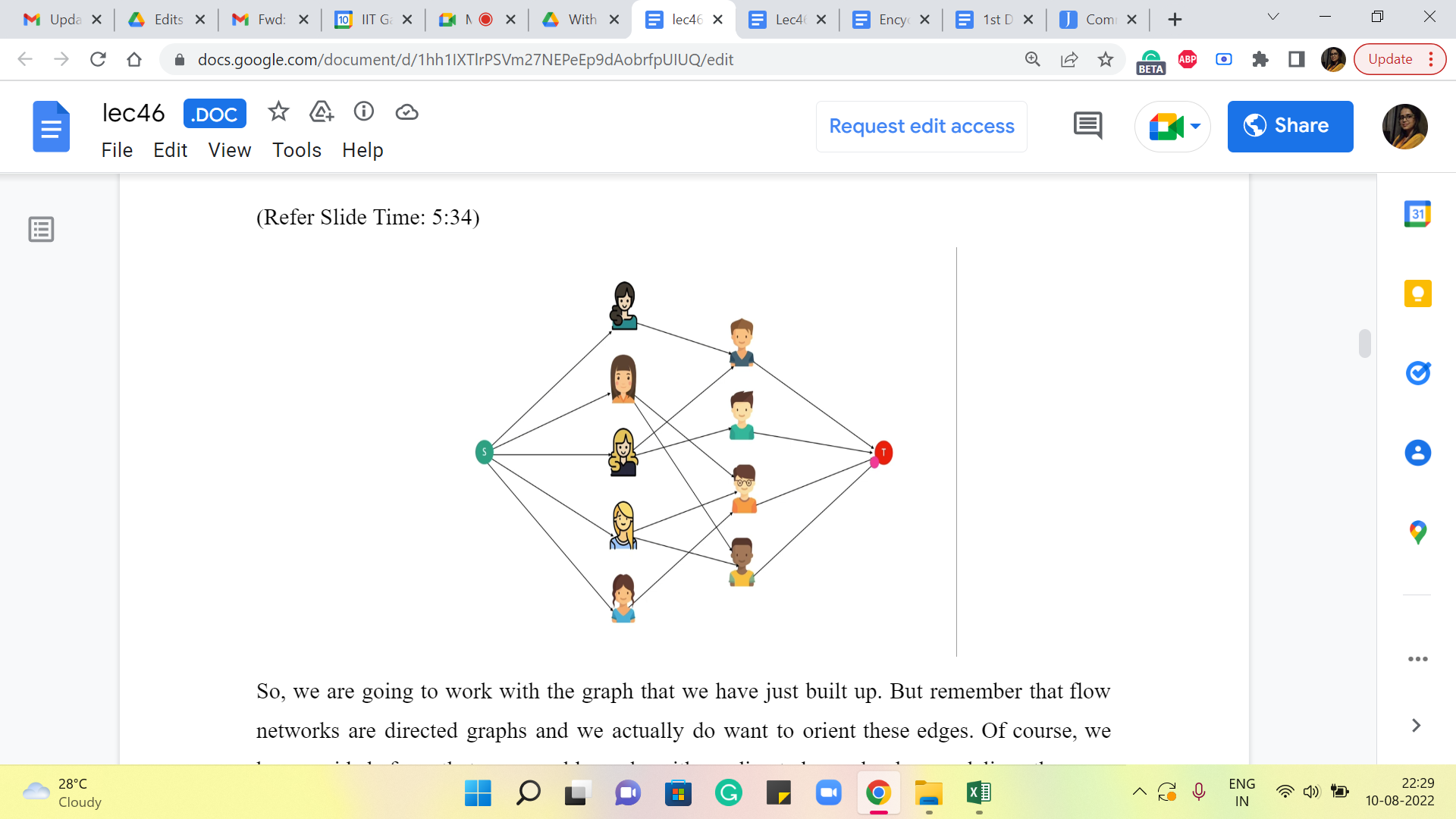The image size is (1456, 819).
Task: Click the blue Share button
Action: (x=1290, y=127)
